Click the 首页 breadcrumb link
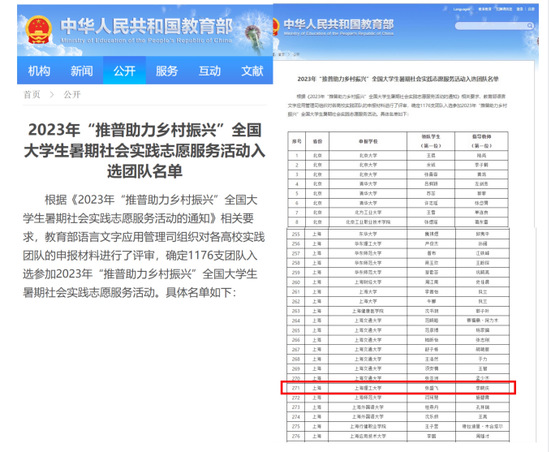This screenshot has width=549, height=452. [32, 95]
